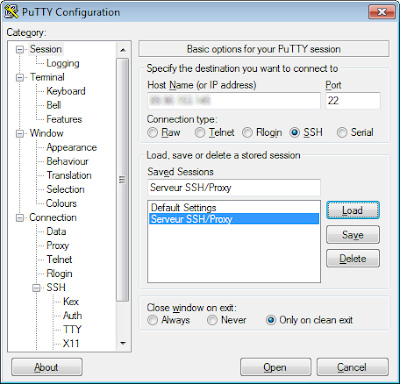Viewport: 400px width, 384px height.
Task: Collapse the Connection tree node
Action: coord(20,218)
